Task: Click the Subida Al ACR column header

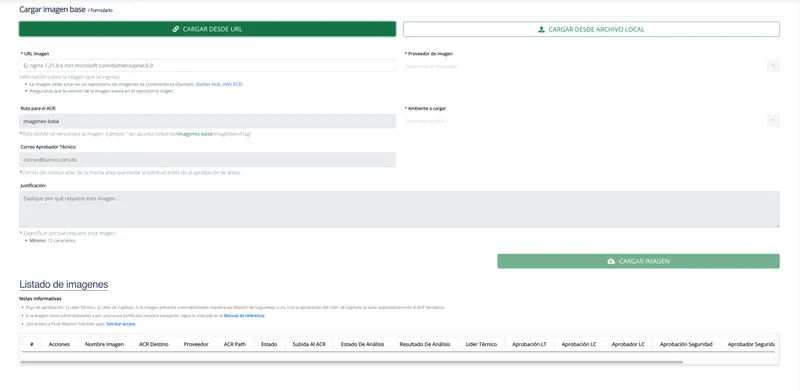Action: 309,345
